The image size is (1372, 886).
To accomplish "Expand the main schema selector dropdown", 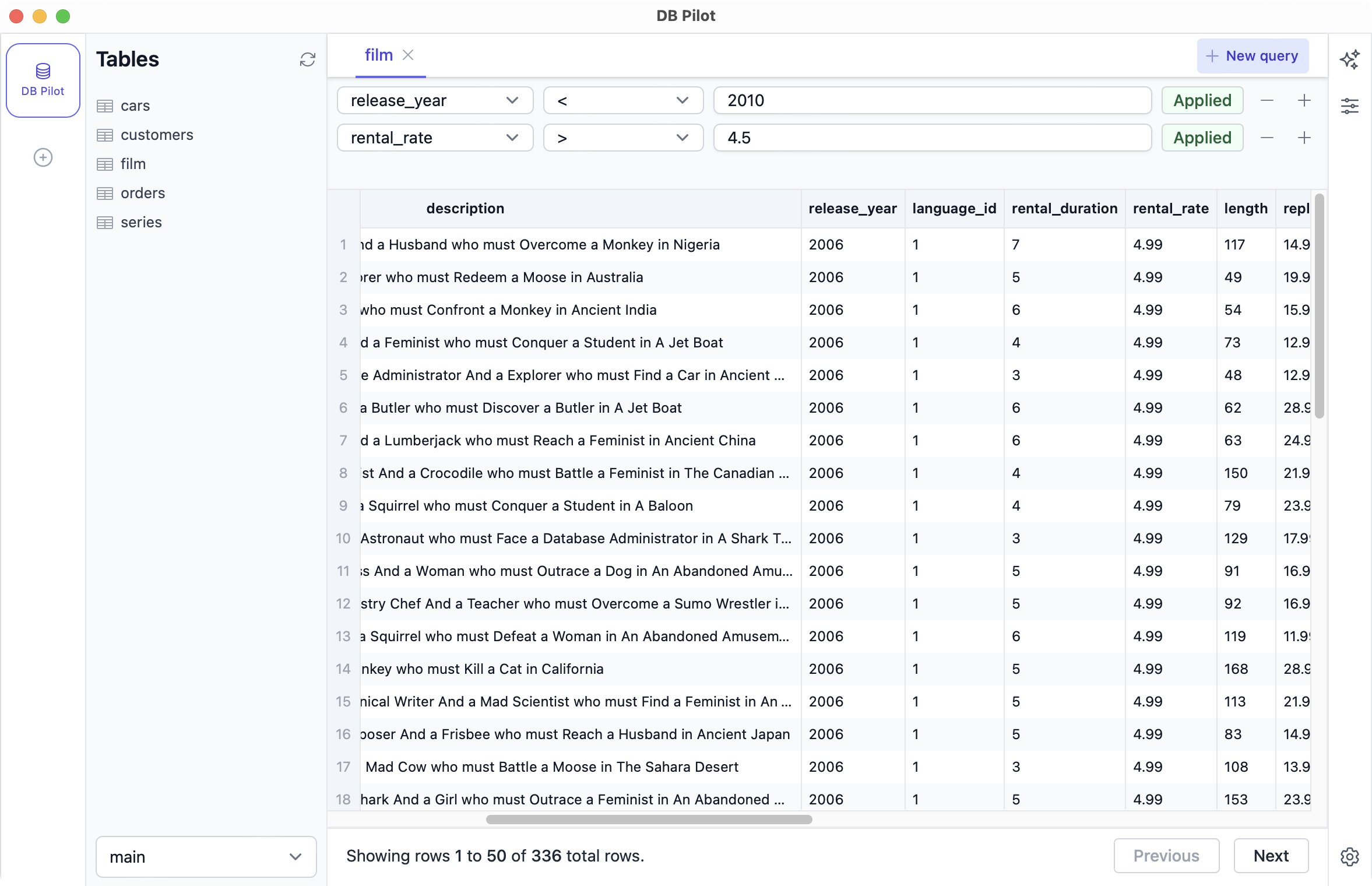I will click(x=206, y=856).
